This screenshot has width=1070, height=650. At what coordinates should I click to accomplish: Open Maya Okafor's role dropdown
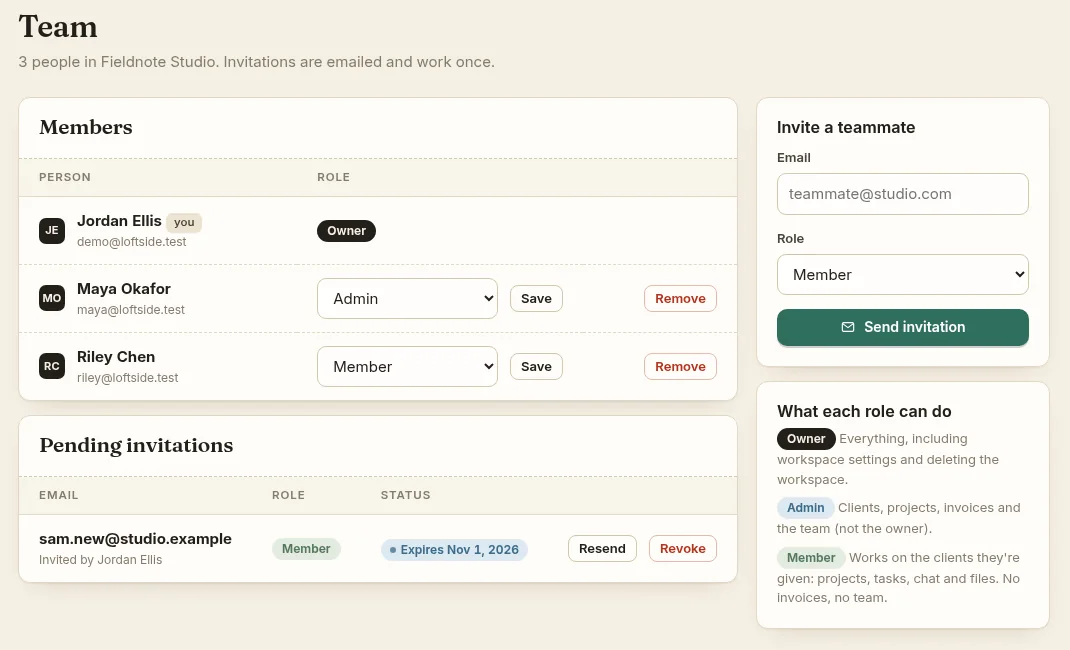point(407,298)
